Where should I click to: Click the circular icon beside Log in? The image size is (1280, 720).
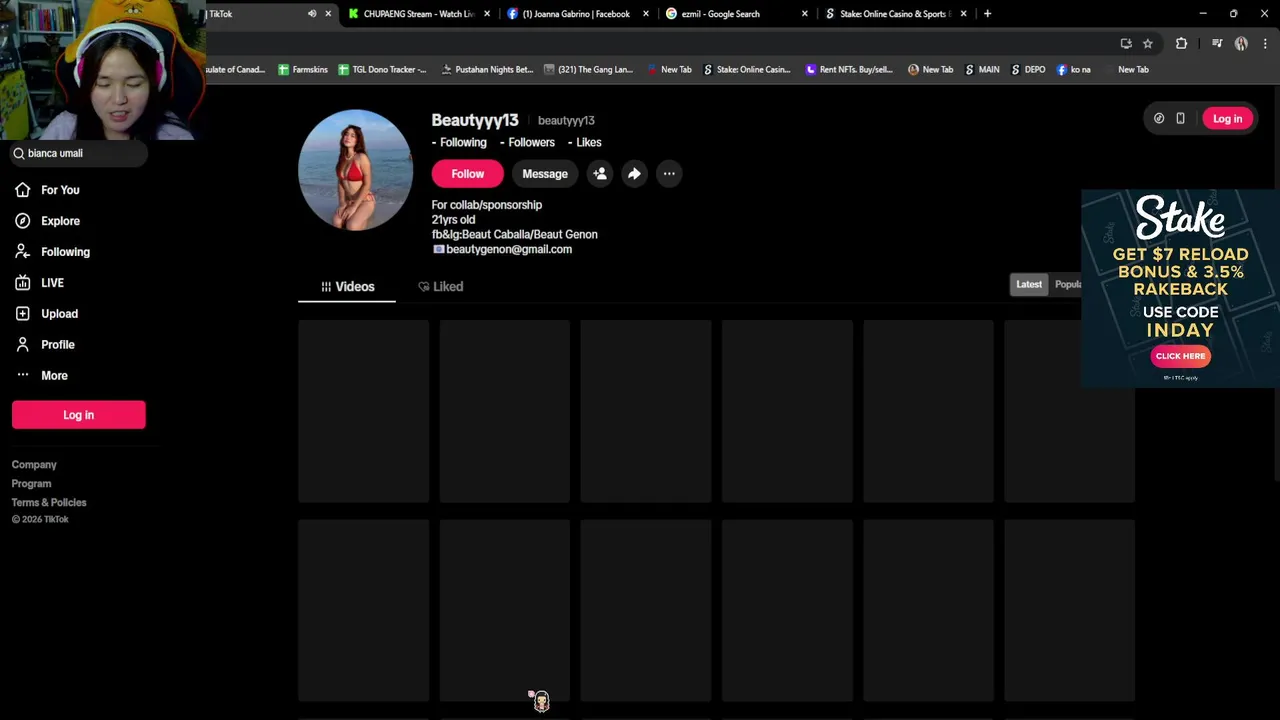pyautogui.click(x=1159, y=119)
